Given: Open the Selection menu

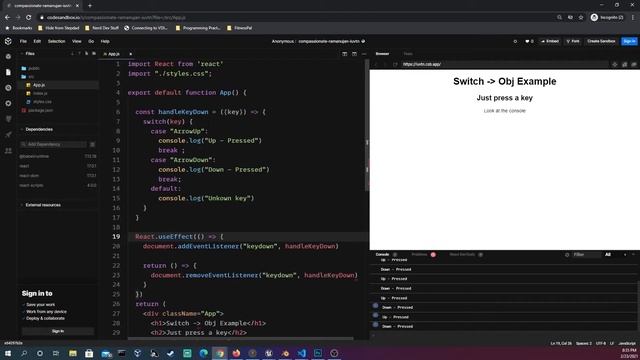Looking at the screenshot, I should tap(56, 41).
